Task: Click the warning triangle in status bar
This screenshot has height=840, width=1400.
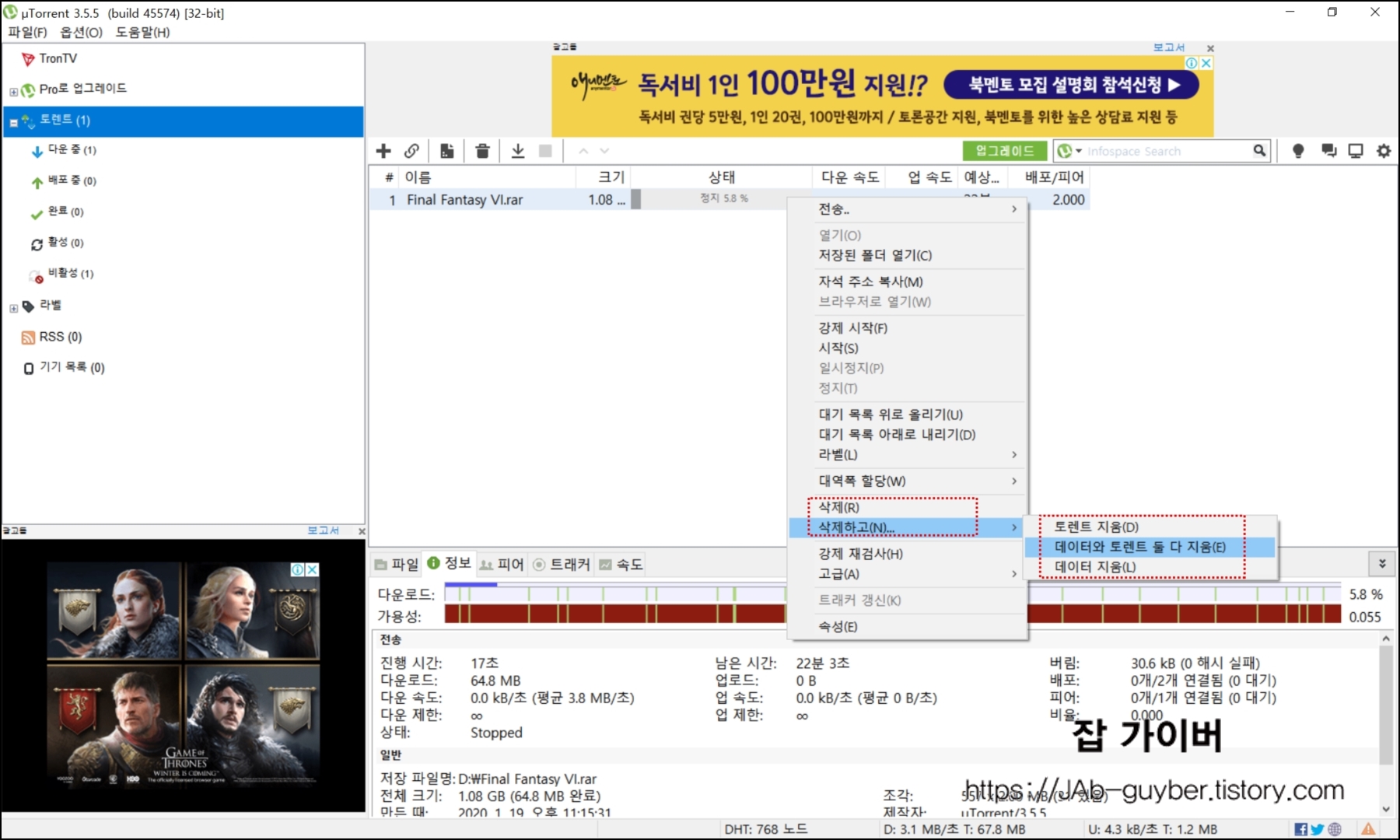Action: coord(1368,829)
